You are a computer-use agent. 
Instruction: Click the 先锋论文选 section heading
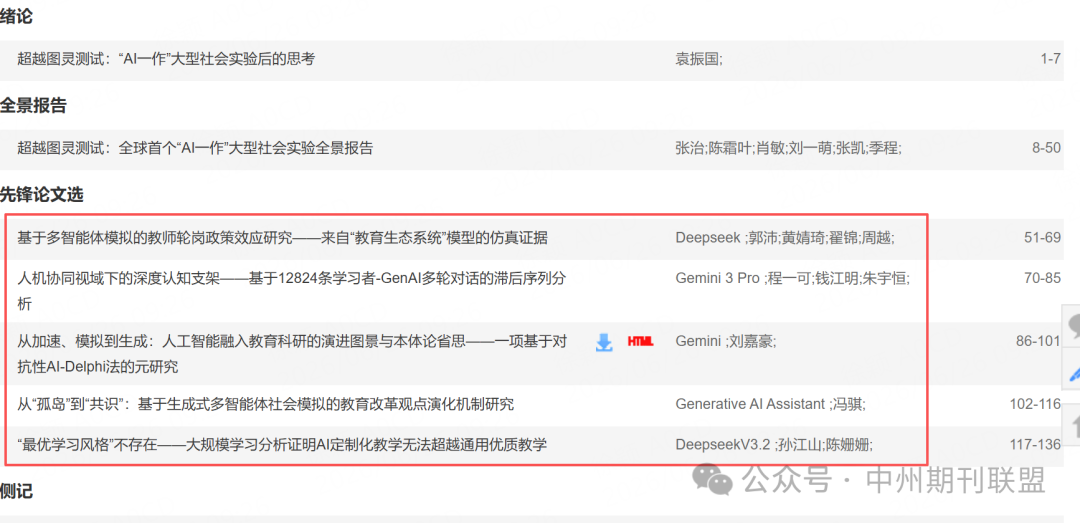point(41,195)
